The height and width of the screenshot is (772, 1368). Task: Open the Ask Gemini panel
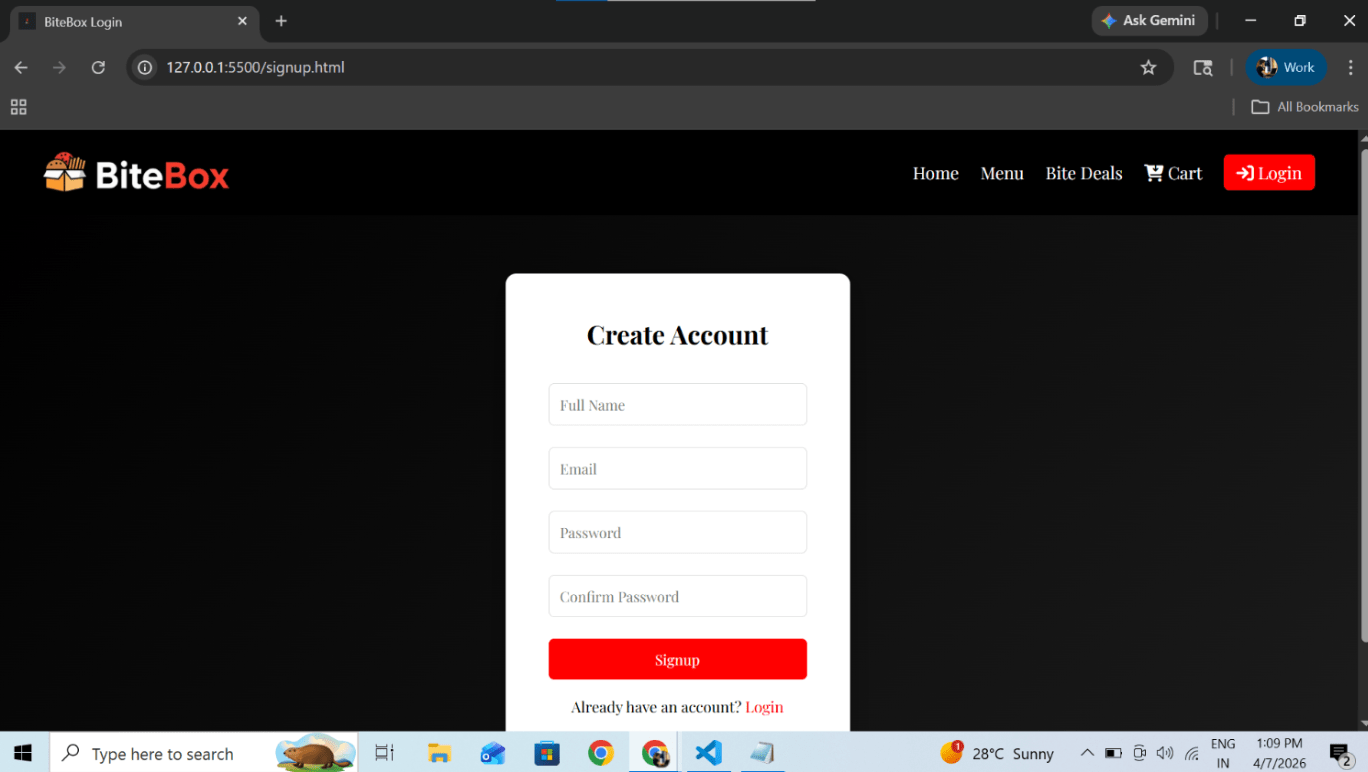coord(1149,20)
